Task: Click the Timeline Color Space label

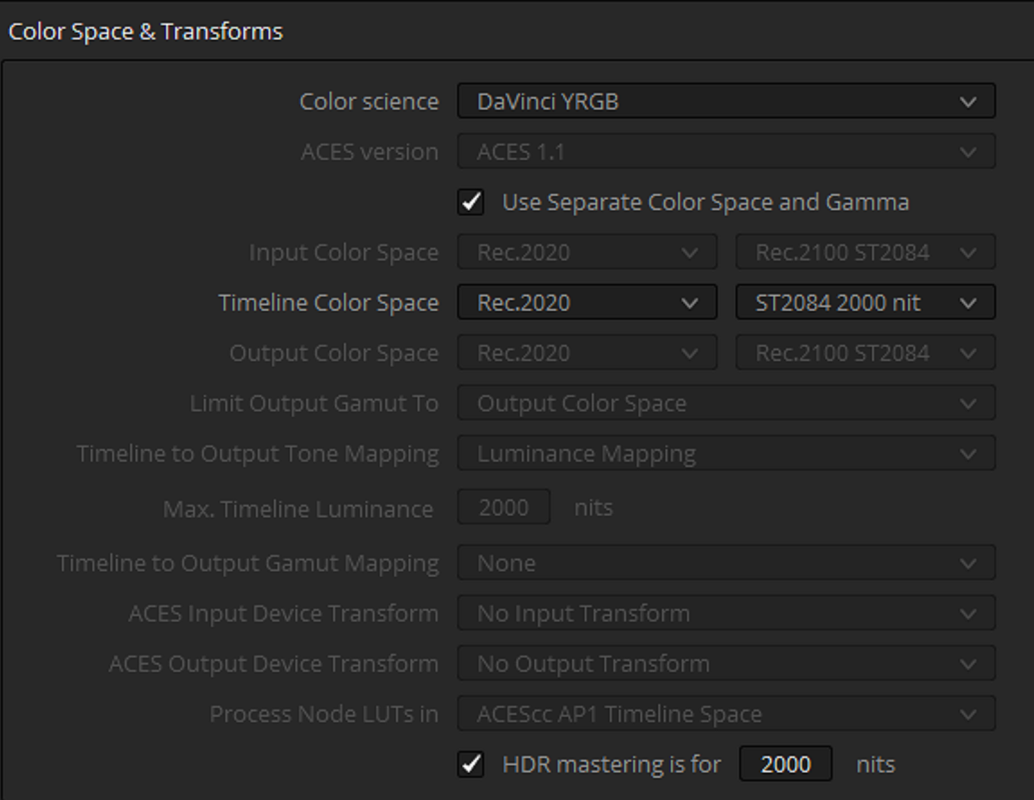Action: pyautogui.click(x=328, y=303)
